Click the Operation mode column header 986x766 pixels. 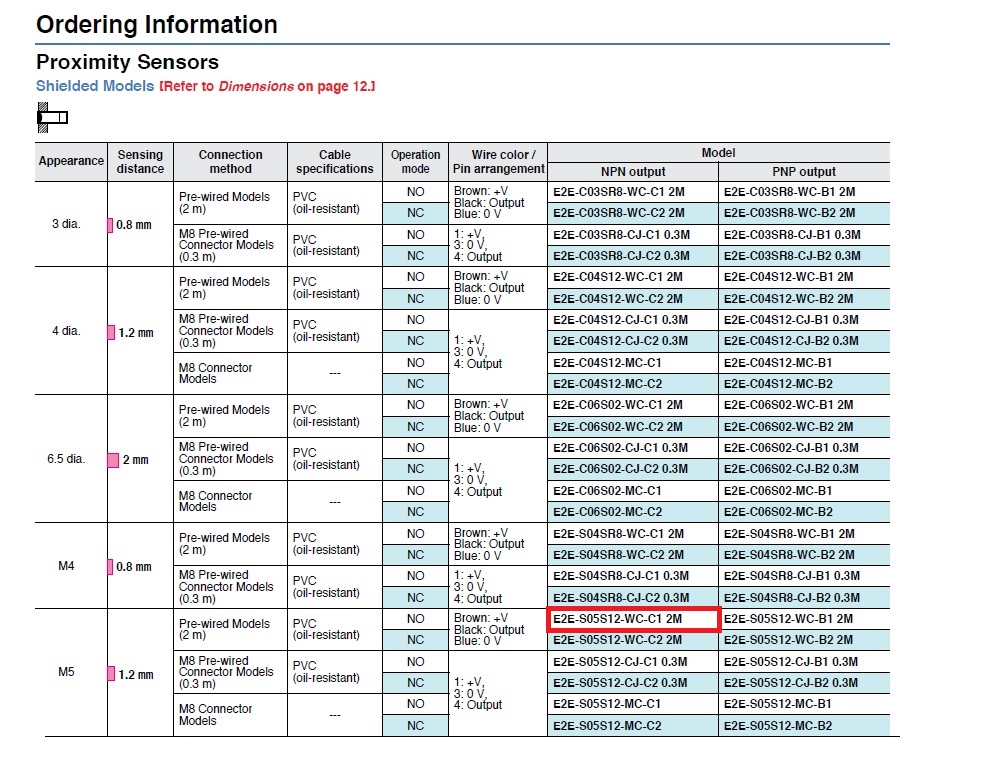pyautogui.click(x=415, y=162)
